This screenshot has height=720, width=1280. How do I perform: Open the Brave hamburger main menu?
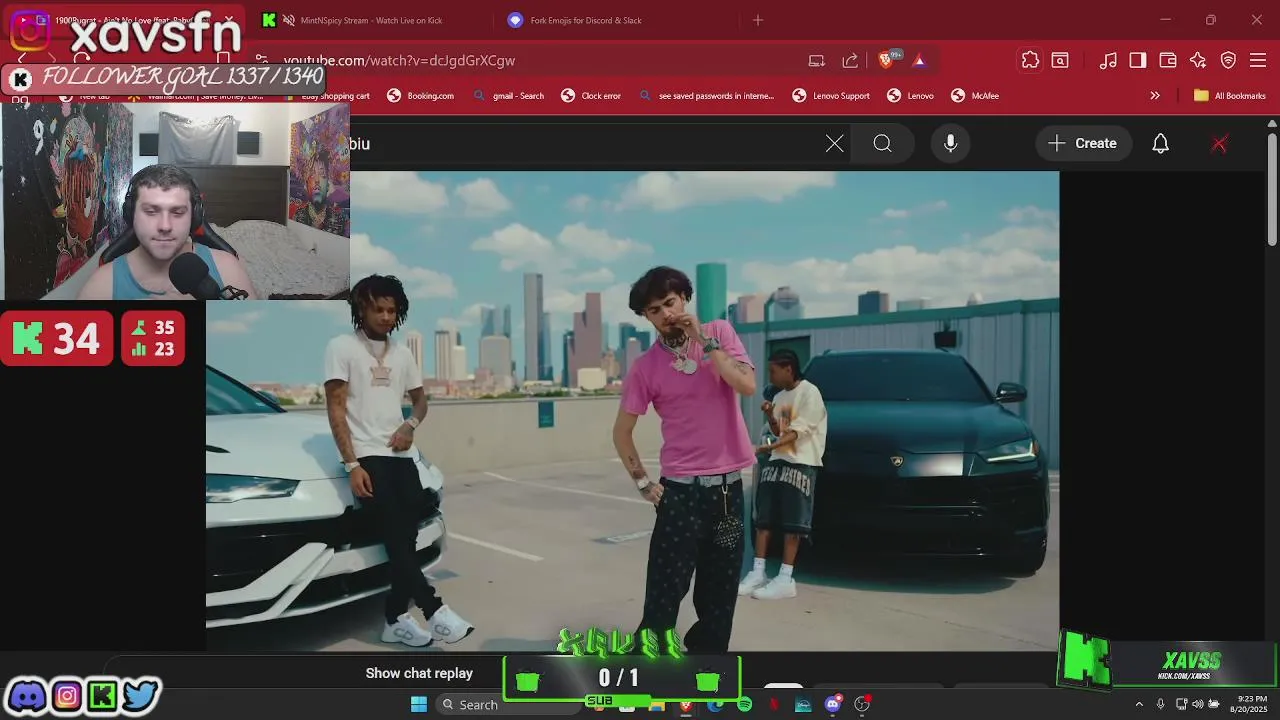pos(1258,60)
